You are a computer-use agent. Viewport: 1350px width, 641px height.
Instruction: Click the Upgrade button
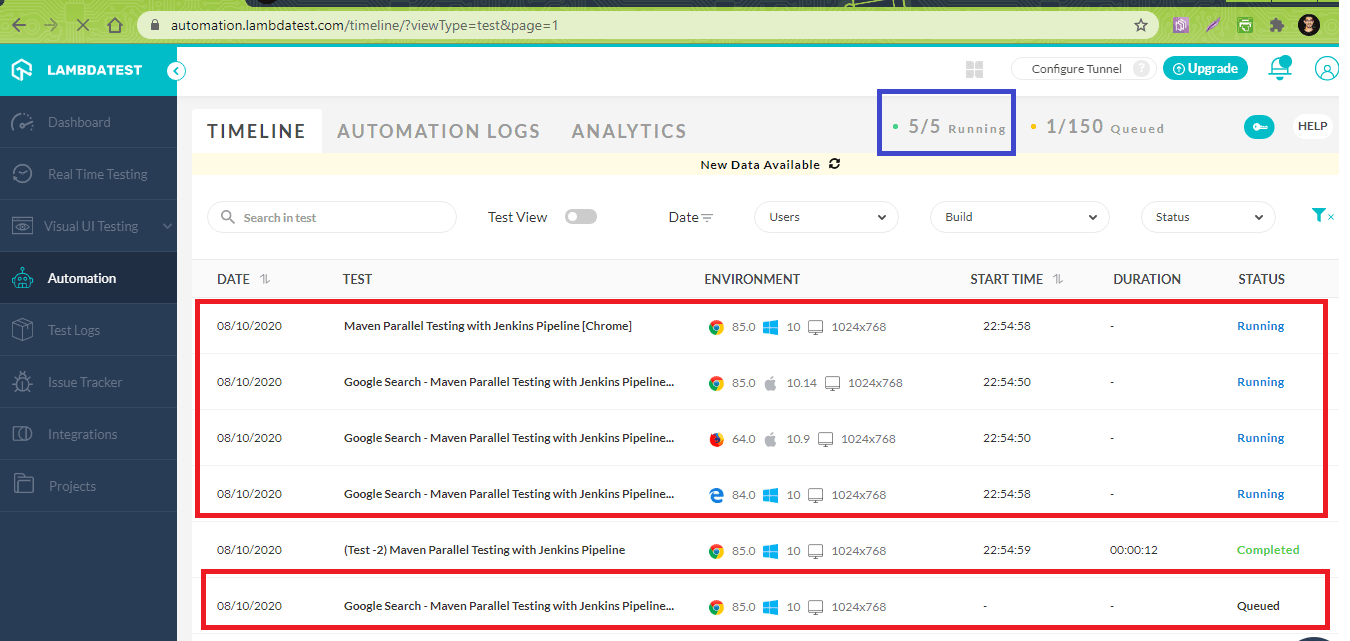1205,69
